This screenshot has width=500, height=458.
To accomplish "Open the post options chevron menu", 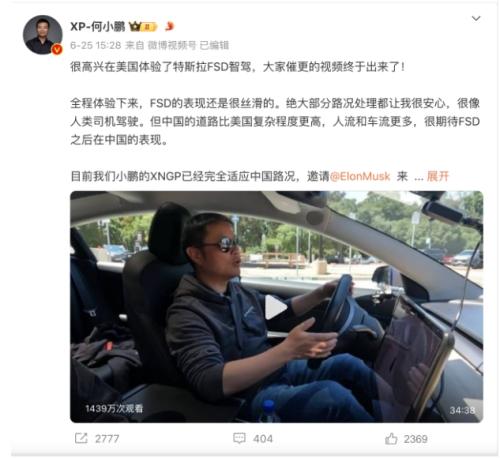I will (476, 18).
